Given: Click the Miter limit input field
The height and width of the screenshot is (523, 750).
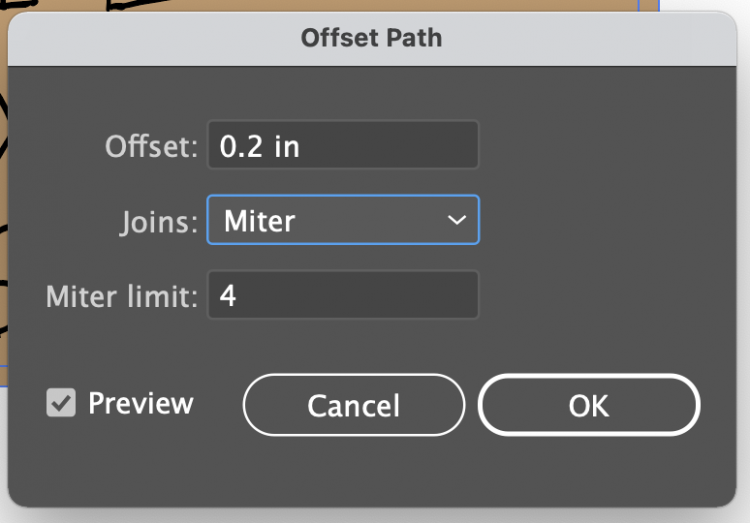Looking at the screenshot, I should point(343,294).
